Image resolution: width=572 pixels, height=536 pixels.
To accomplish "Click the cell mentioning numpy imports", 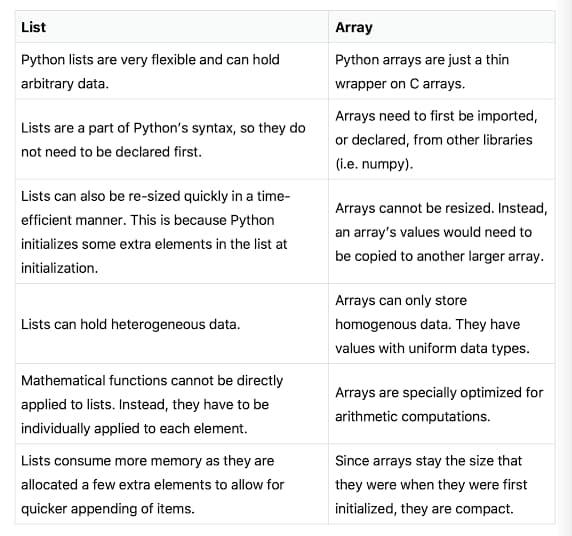I will point(442,139).
